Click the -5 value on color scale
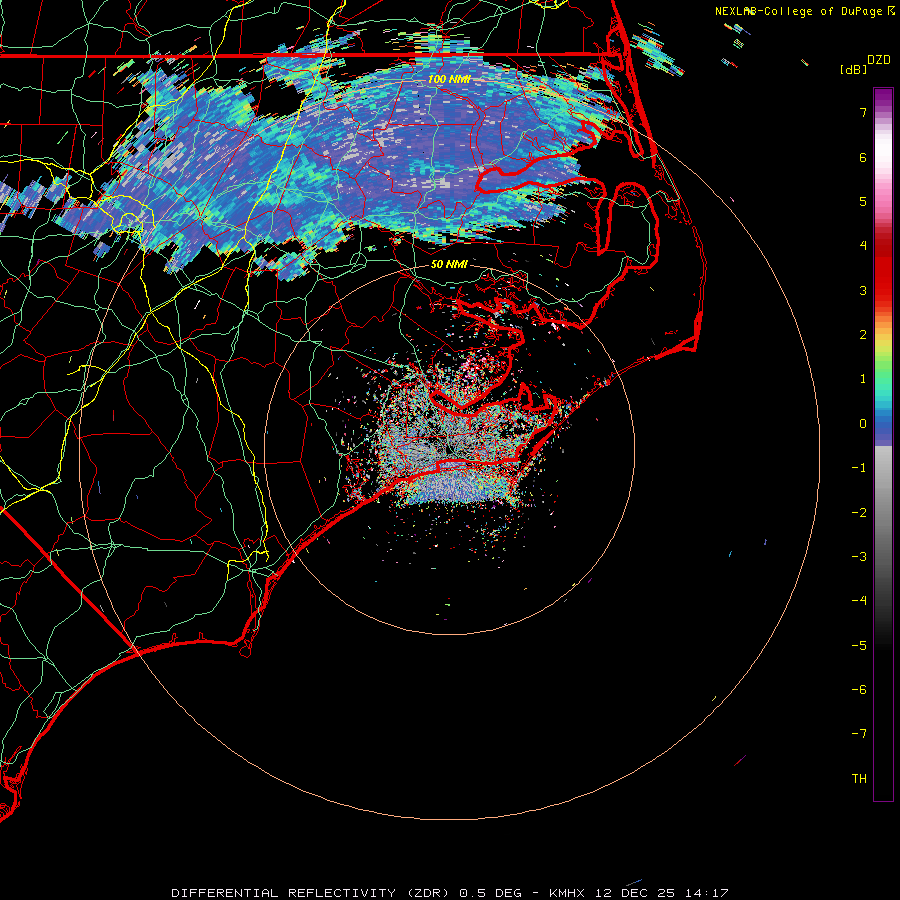 [x=859, y=646]
